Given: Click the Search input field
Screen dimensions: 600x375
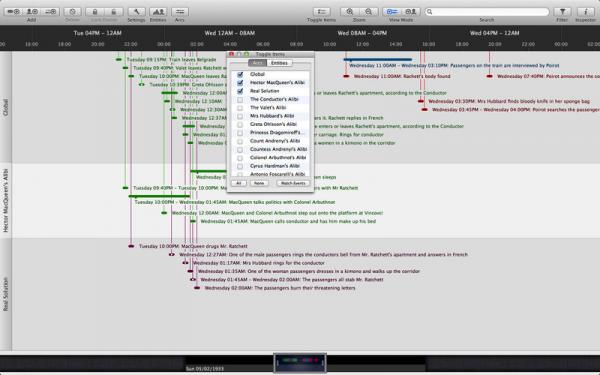Looking at the screenshot, I should click(x=486, y=12).
